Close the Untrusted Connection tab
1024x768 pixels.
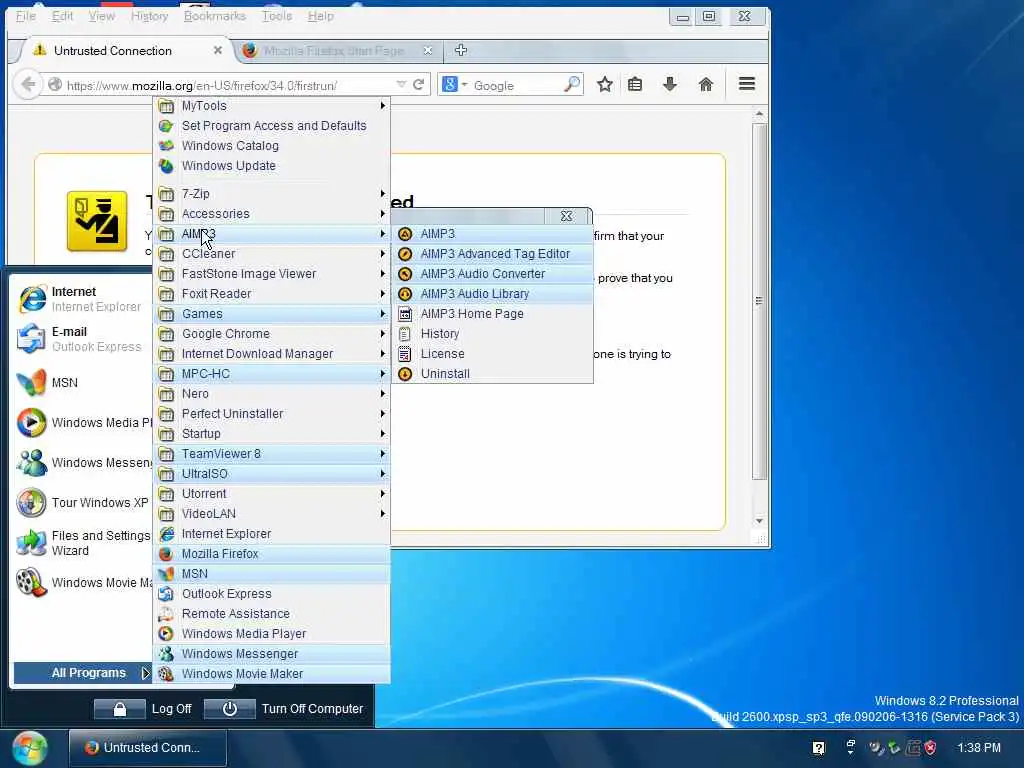tap(217, 50)
